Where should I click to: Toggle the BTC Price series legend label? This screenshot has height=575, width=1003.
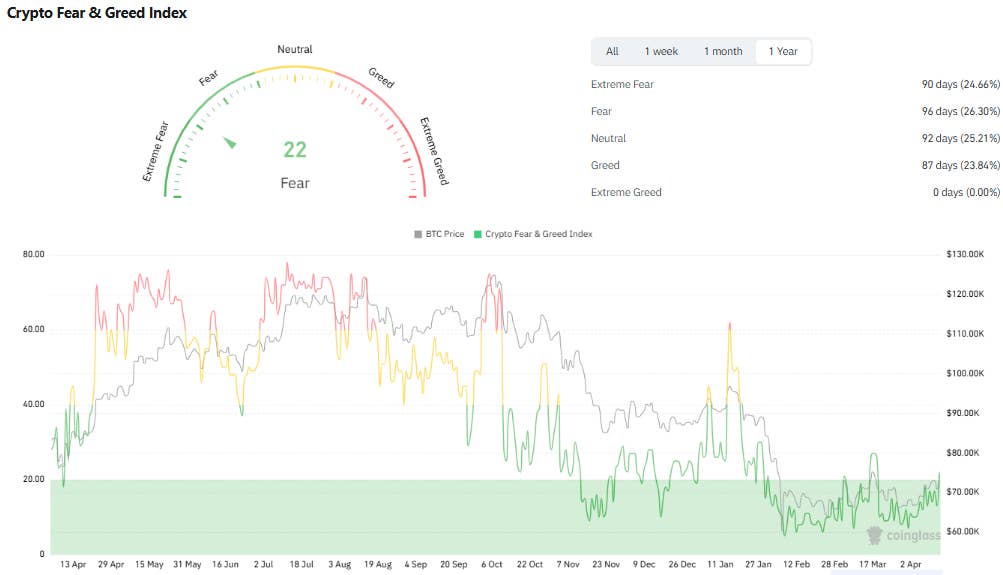pyautogui.click(x=446, y=234)
